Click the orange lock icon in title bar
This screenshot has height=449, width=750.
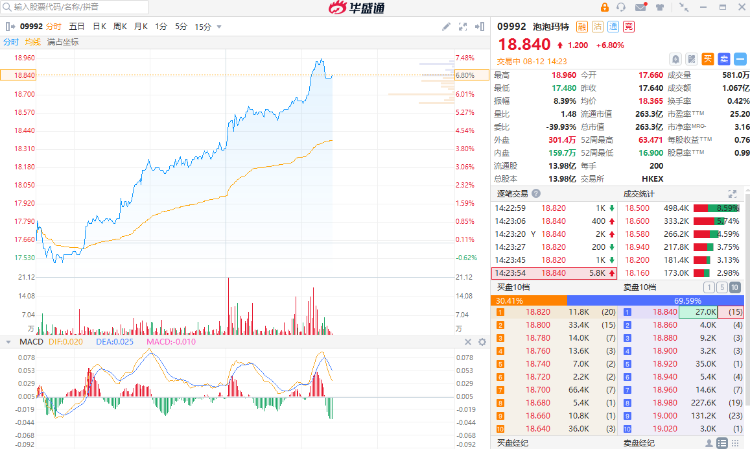click(x=605, y=7)
